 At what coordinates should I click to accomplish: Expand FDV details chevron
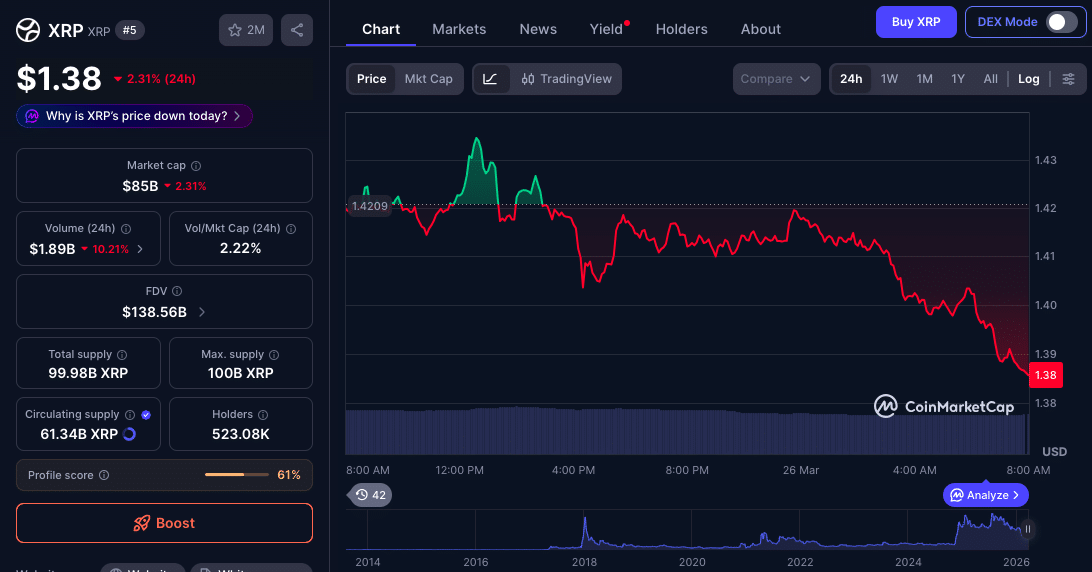tap(202, 312)
